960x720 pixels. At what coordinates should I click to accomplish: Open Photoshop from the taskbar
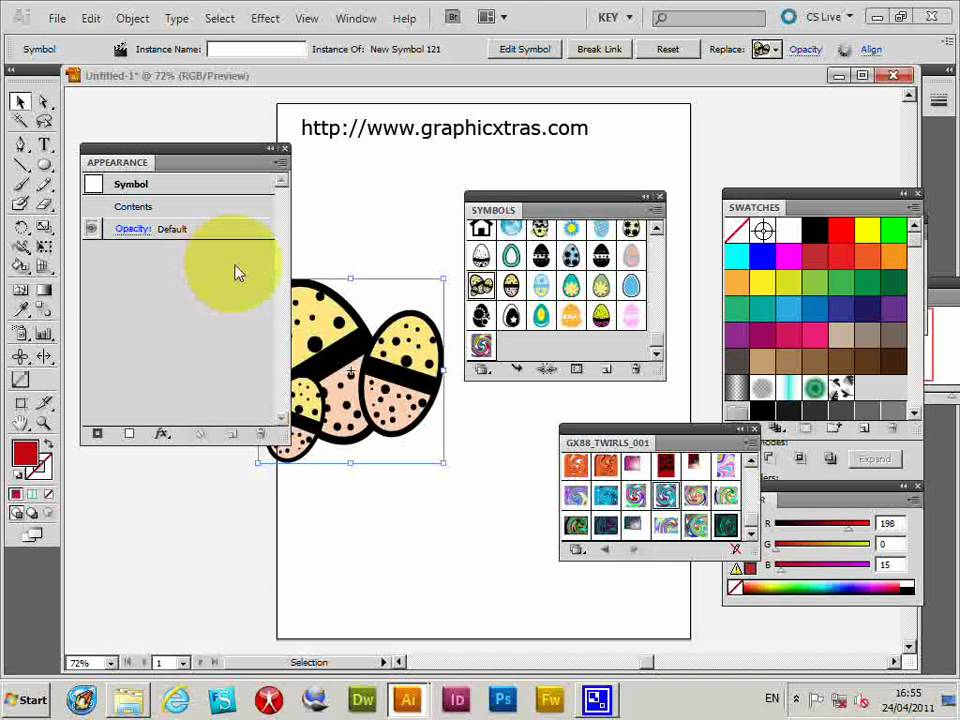[x=503, y=699]
